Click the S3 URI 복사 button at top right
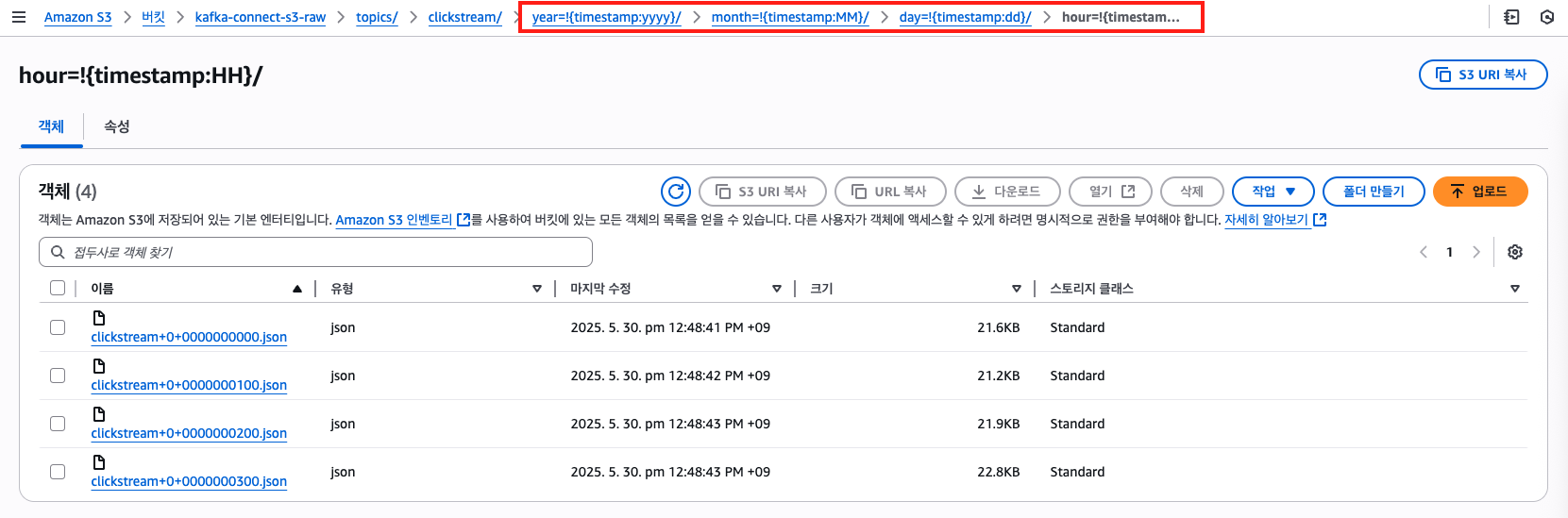 click(1483, 75)
